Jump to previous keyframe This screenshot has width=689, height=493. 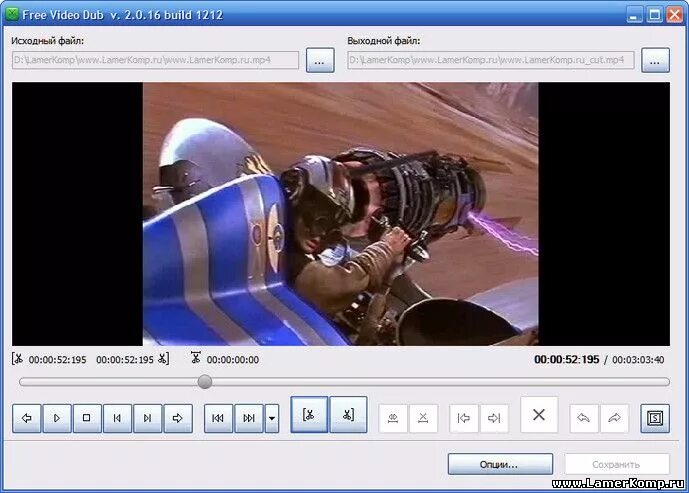218,418
